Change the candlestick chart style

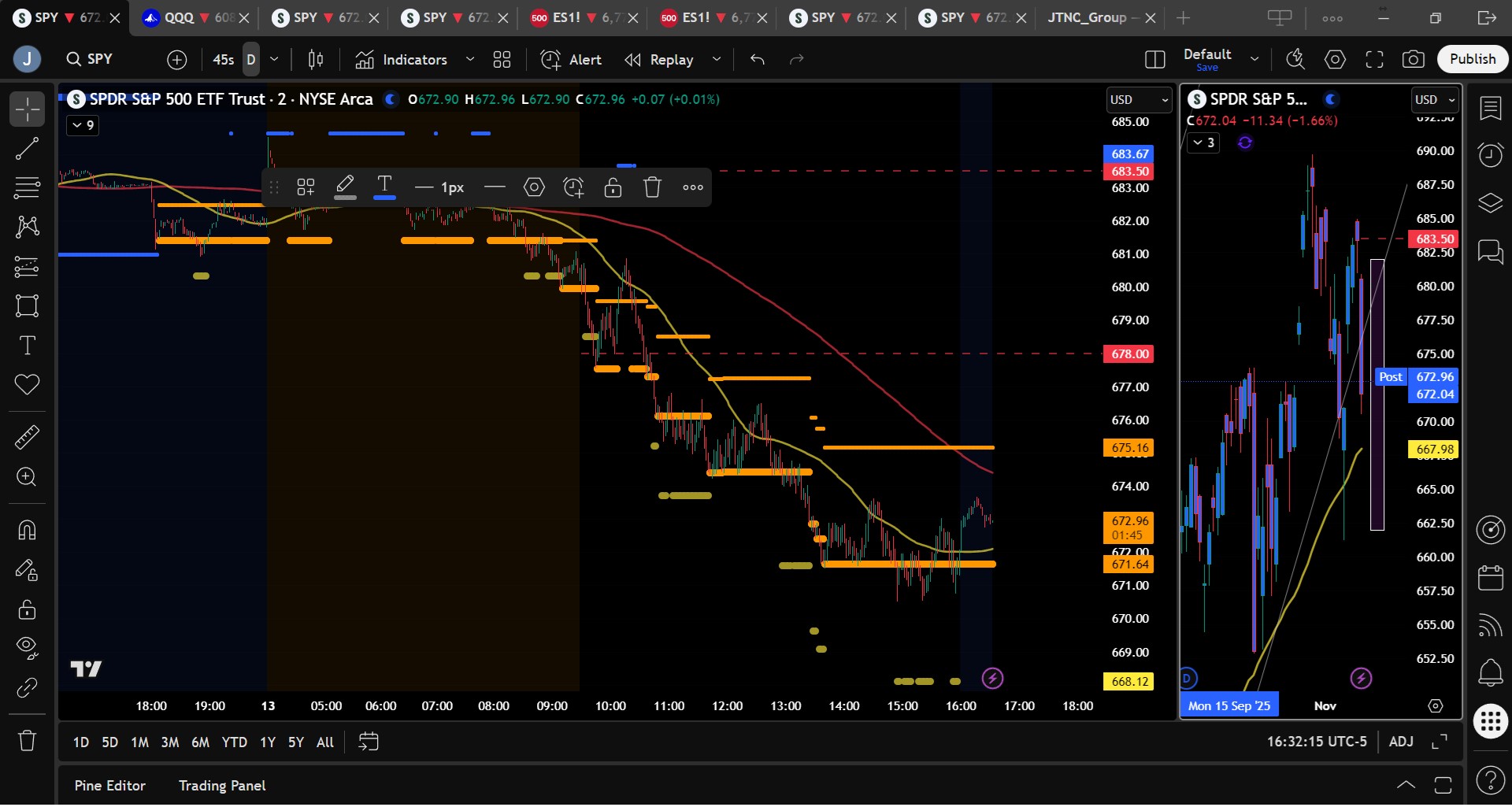pos(316,59)
